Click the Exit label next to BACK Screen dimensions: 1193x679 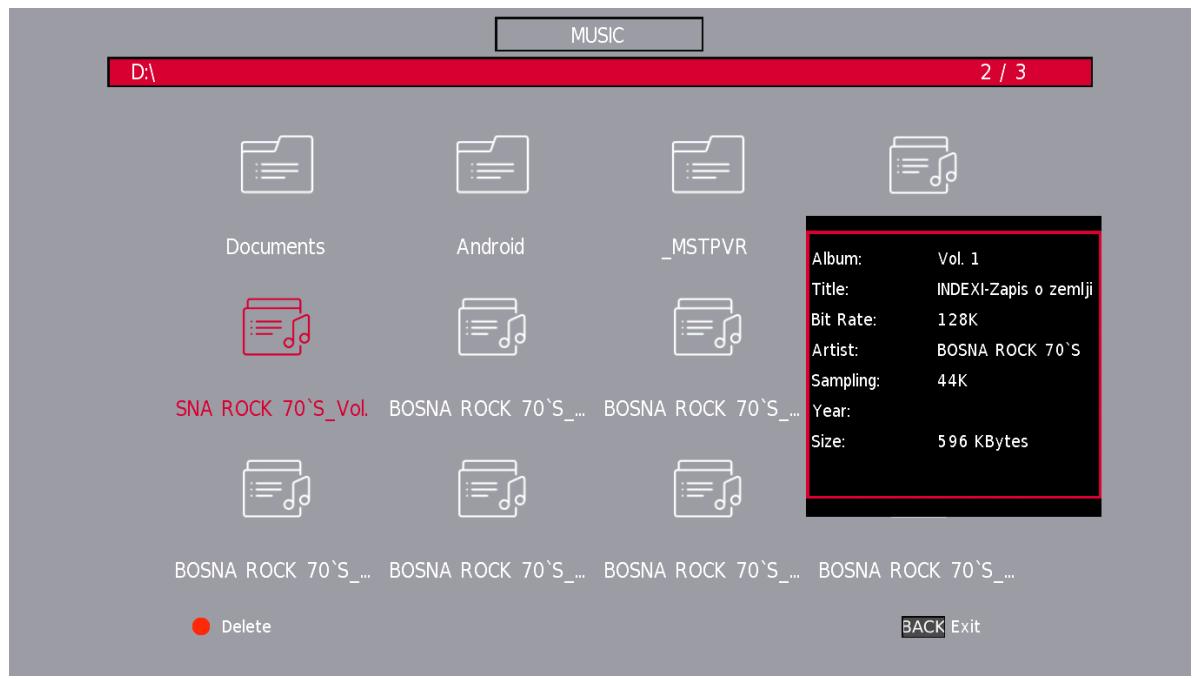coord(965,627)
